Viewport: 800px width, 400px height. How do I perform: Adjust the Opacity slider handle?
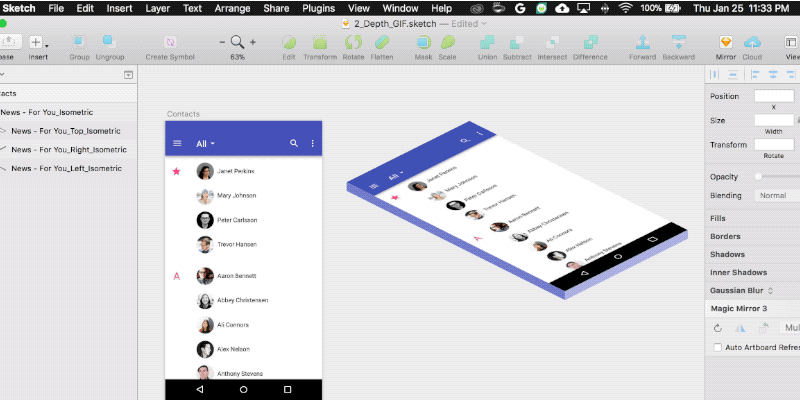click(758, 177)
